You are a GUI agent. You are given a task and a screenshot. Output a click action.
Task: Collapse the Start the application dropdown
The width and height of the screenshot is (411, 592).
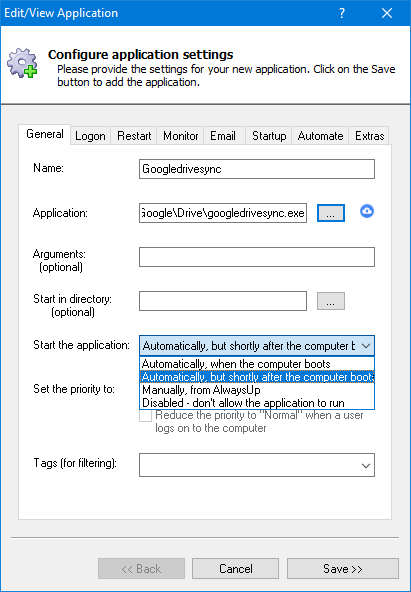365,345
